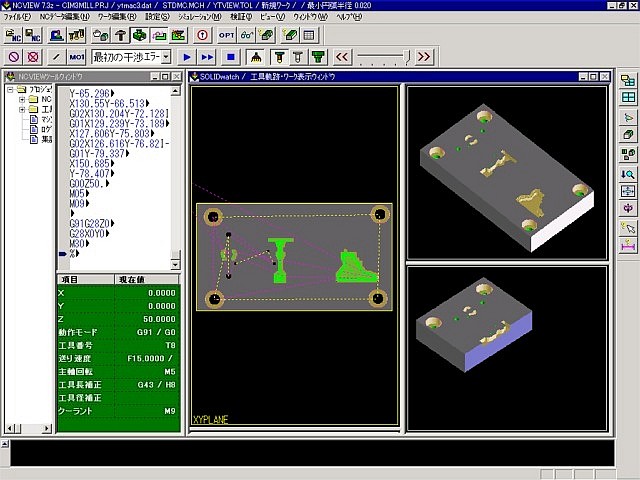
Task: Click the fast-forward simulation button
Action: pos(207,57)
